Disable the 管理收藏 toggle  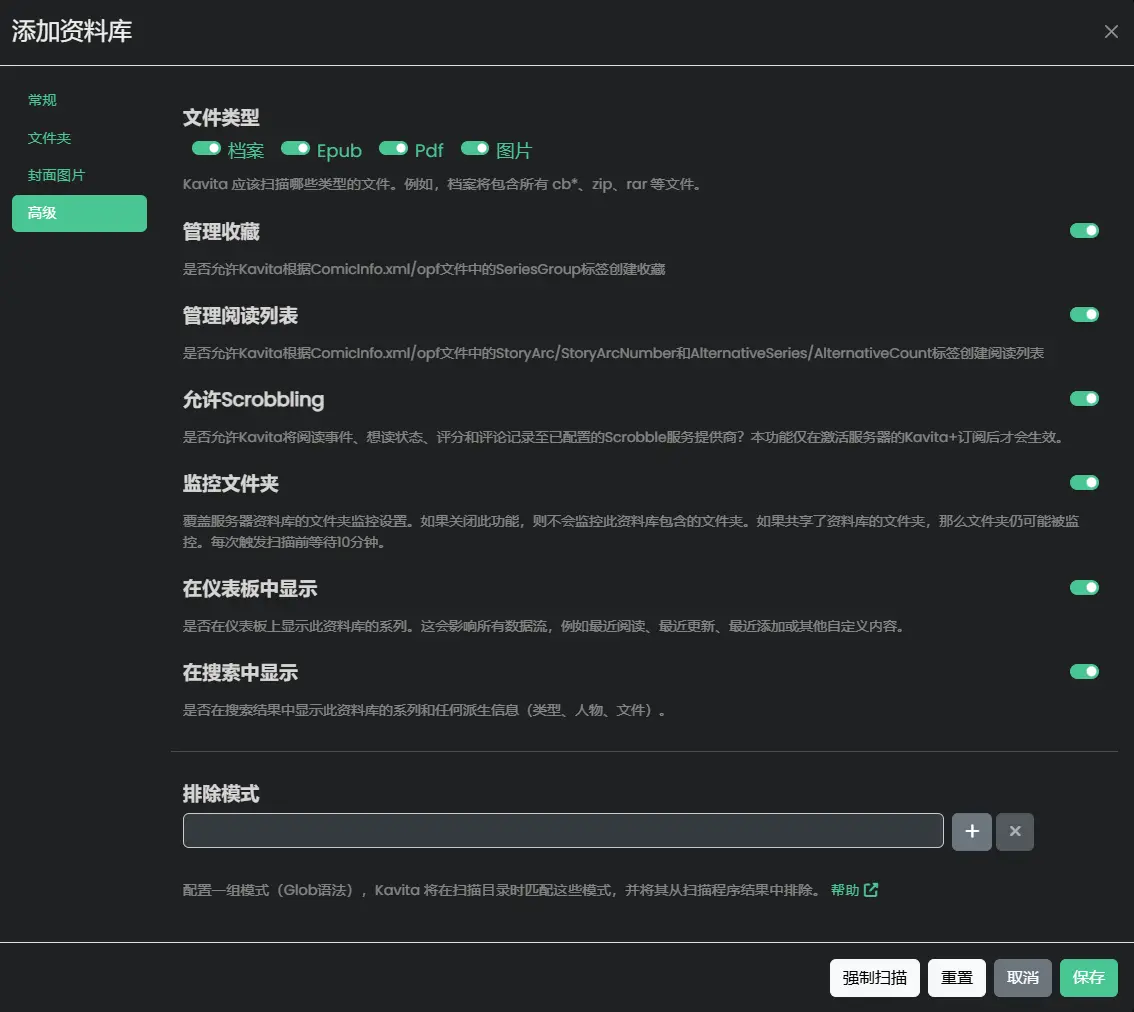(1084, 230)
